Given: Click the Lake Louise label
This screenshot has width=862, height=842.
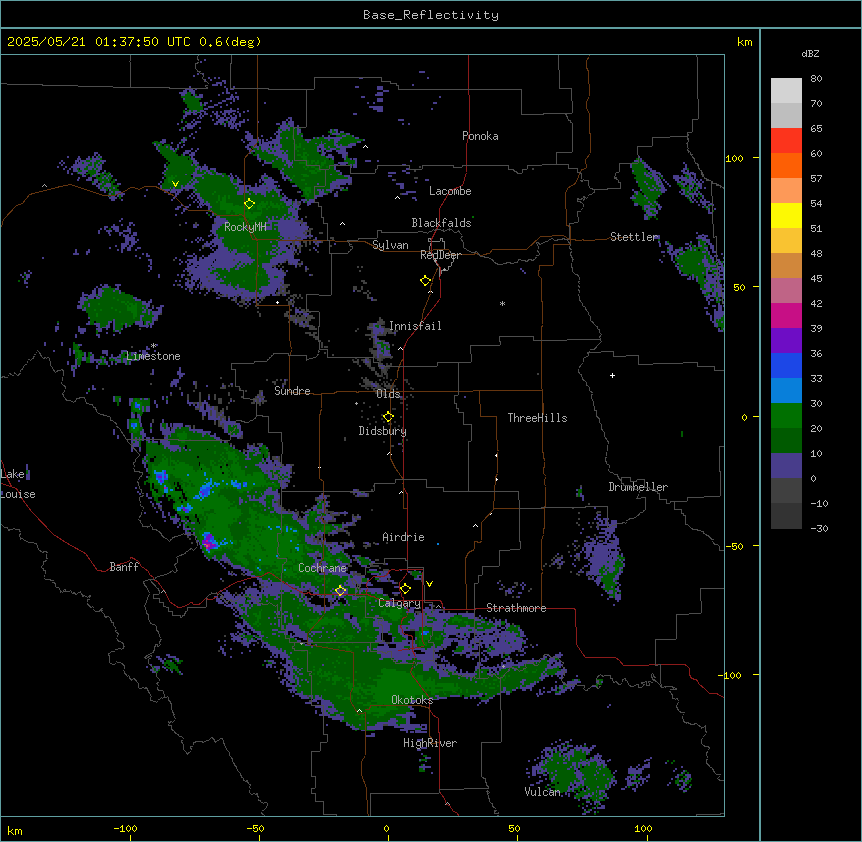Looking at the screenshot, I should (18, 484).
